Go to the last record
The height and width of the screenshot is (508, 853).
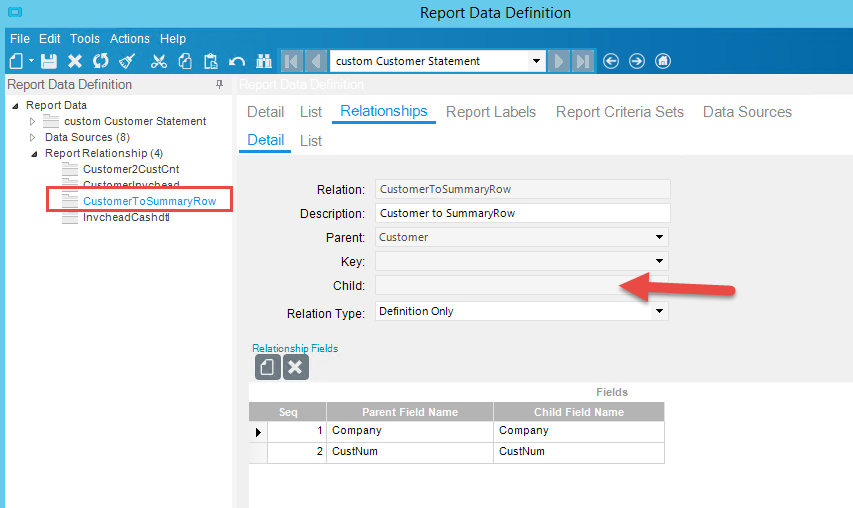point(583,61)
